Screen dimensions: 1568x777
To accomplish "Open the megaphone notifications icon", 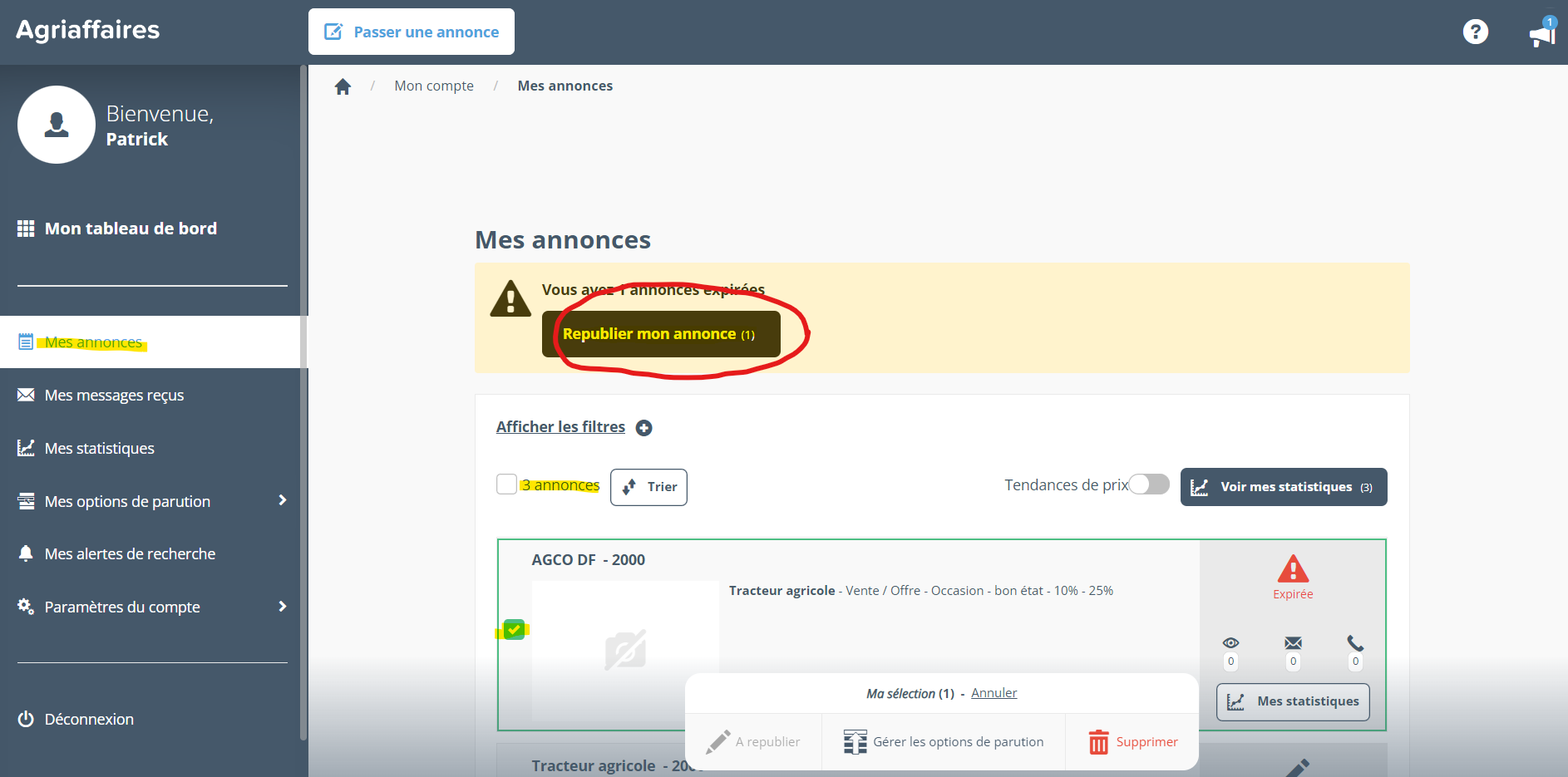I will (x=1541, y=35).
